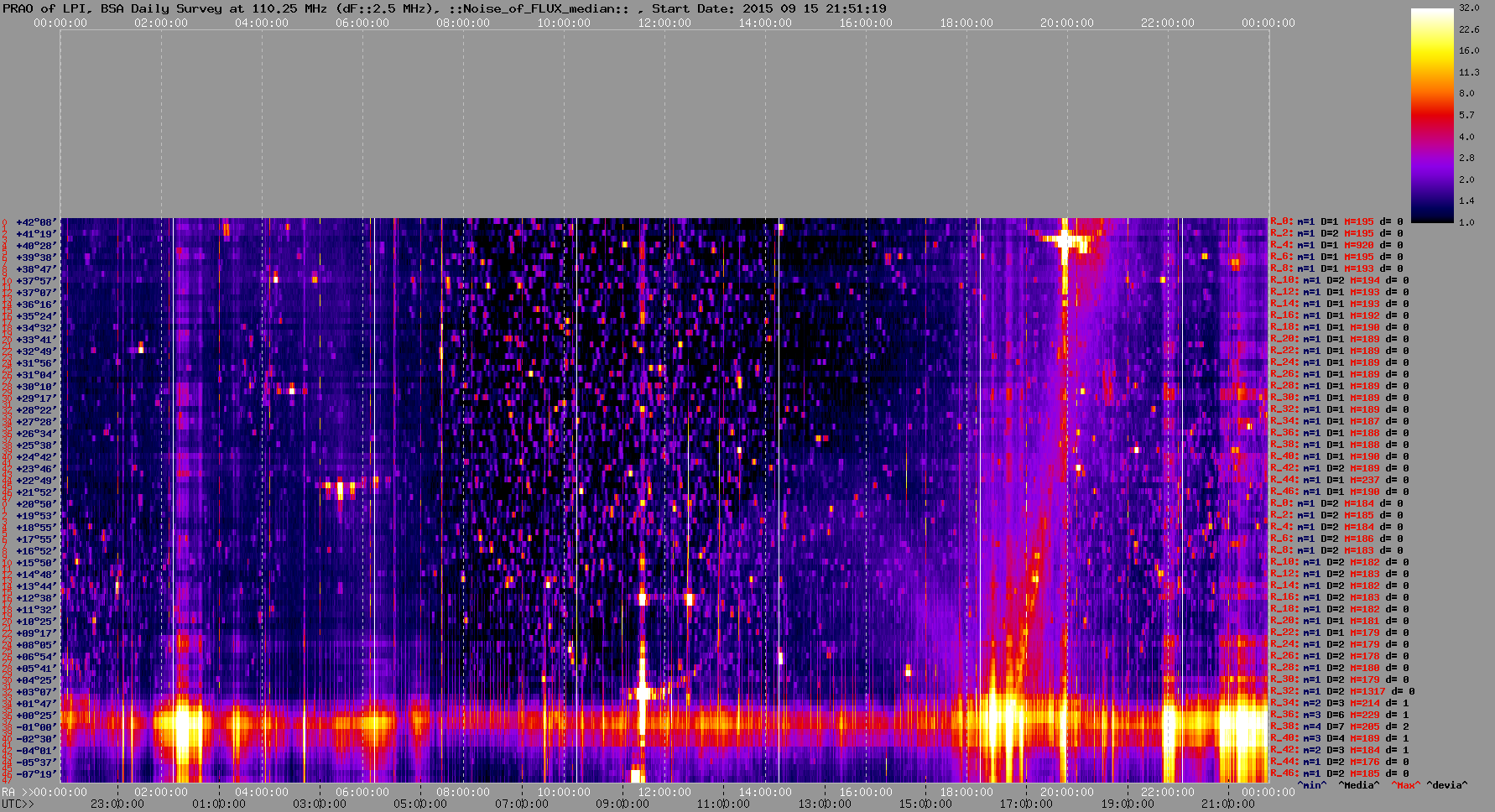
Task: Click the 15:00:00 UTC axis label
Action: (925, 804)
